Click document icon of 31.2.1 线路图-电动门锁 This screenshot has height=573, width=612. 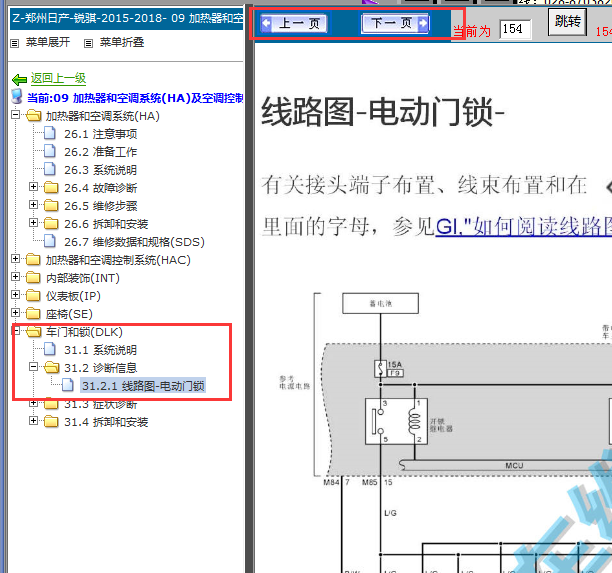(68, 385)
